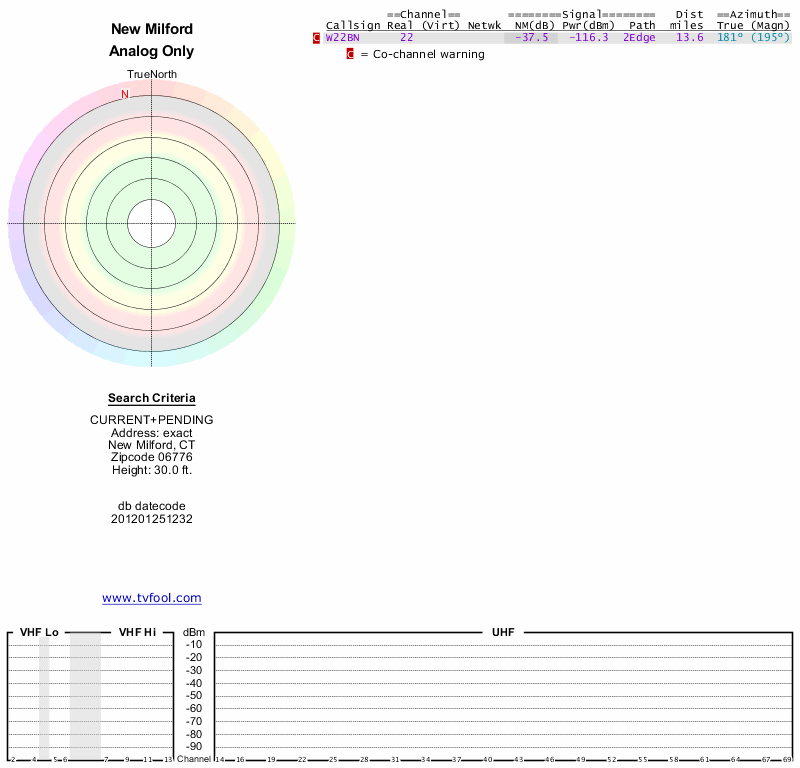Screen dimensions: 800x768
Task: Click the Search Criteria heading
Action: (152, 398)
